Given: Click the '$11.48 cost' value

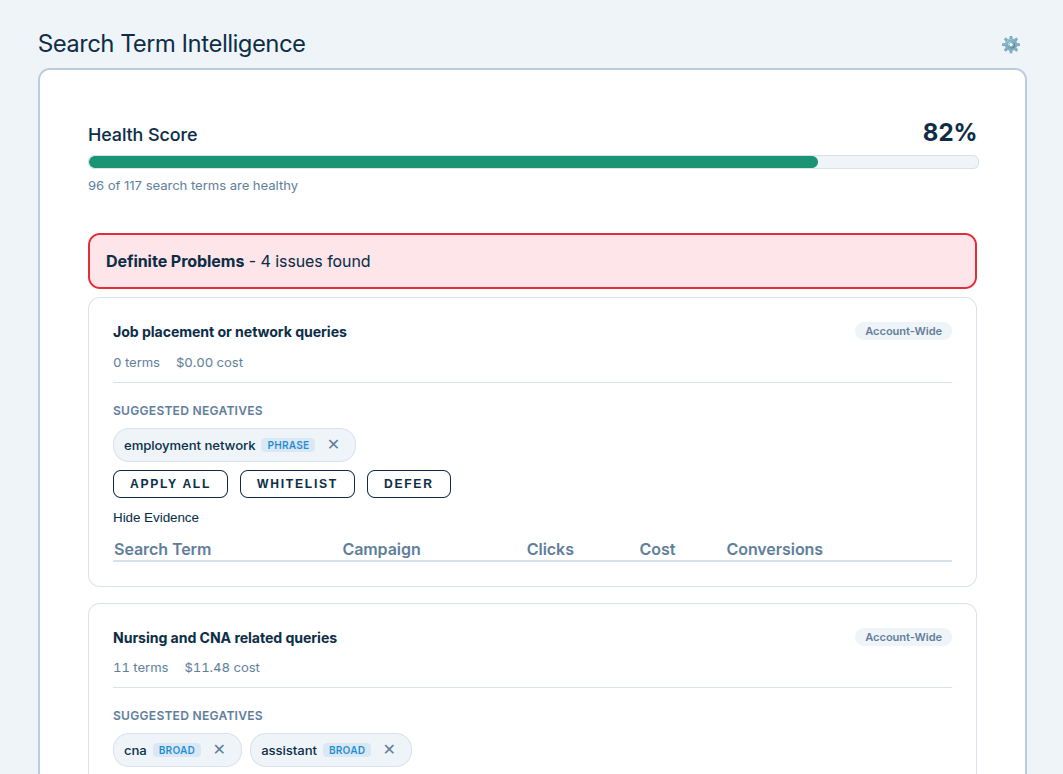Looking at the screenshot, I should (x=222, y=668).
